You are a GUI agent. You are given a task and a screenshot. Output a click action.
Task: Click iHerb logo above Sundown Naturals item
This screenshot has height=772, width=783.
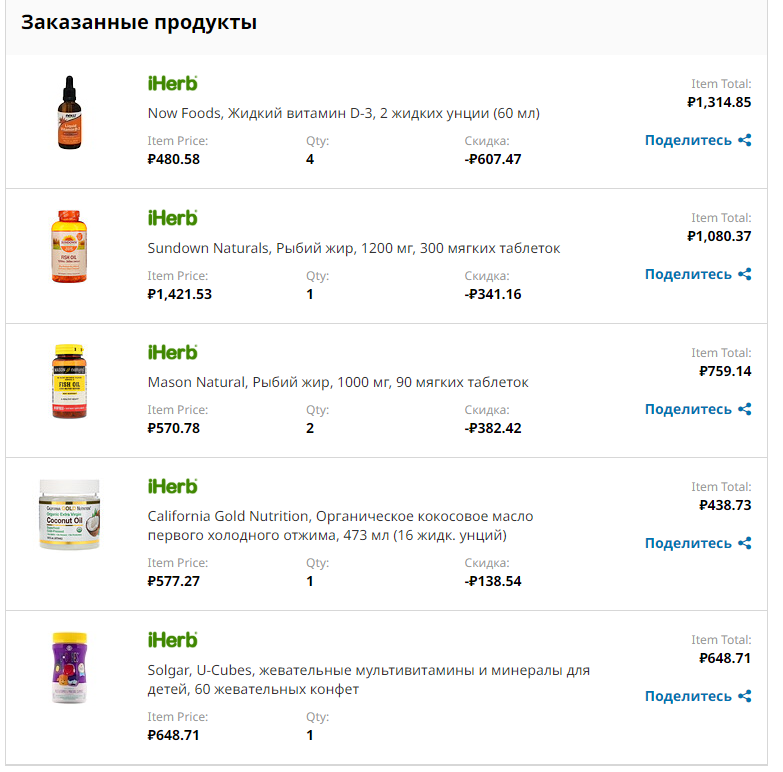(x=172, y=218)
